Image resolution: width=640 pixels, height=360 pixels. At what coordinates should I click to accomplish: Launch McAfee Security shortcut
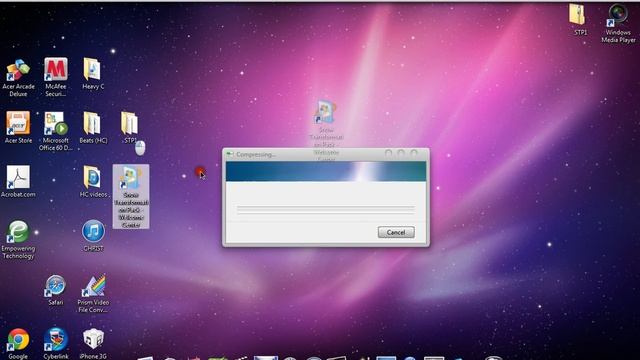56,78
